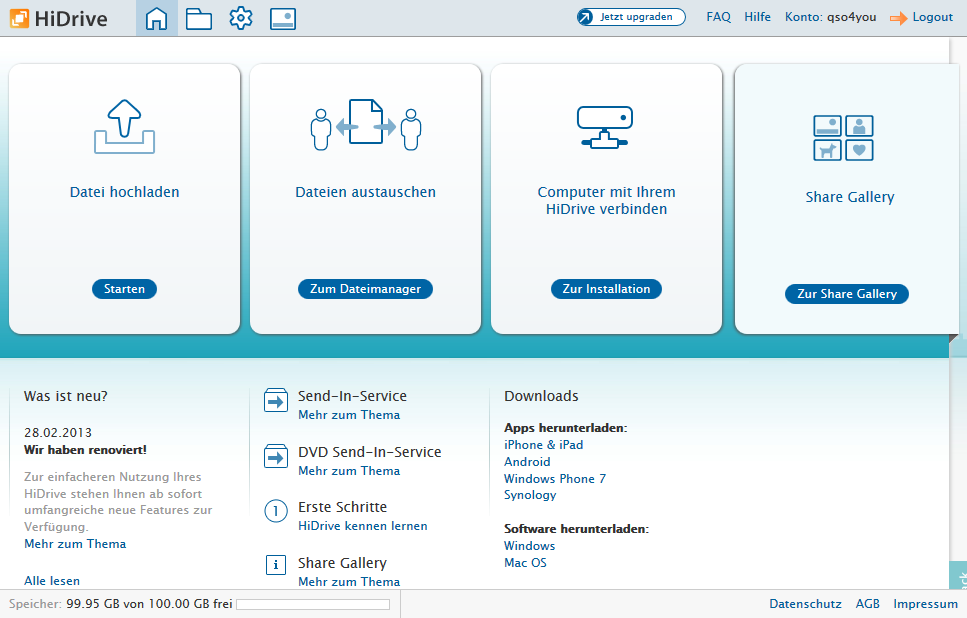Viewport: 967px width, 618px height.
Task: Click the Send-In-Service arrow icon
Action: pos(275,402)
